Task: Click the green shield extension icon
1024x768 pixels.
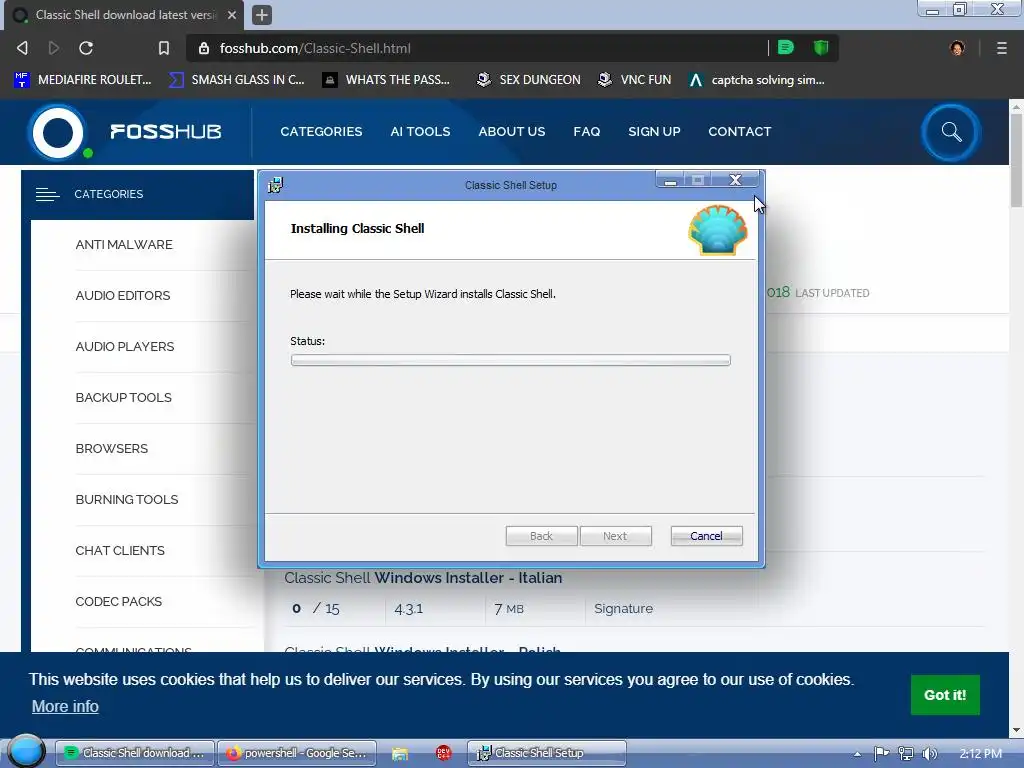Action: (x=821, y=48)
